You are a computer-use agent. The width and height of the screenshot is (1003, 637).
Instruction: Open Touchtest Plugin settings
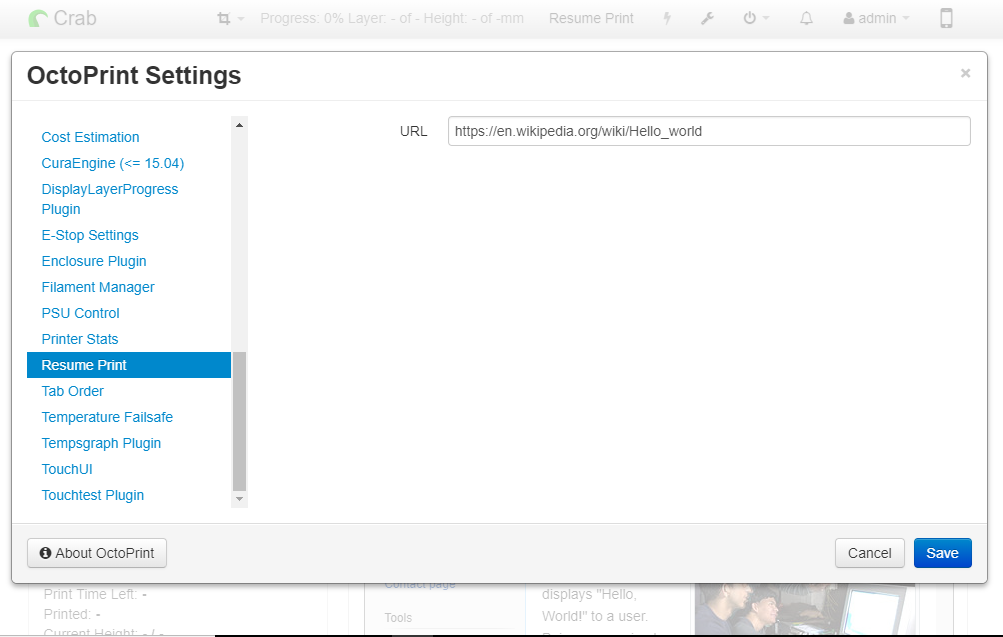[x=93, y=496]
